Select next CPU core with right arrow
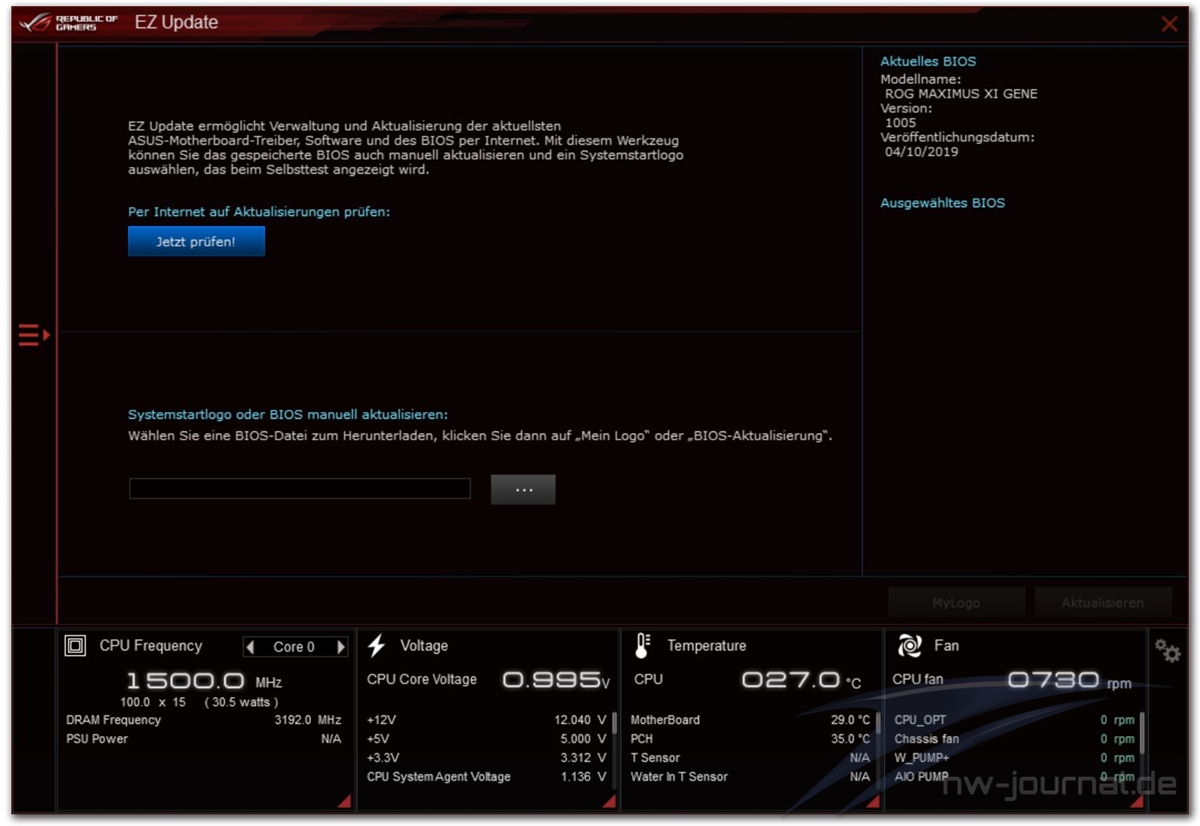 341,647
